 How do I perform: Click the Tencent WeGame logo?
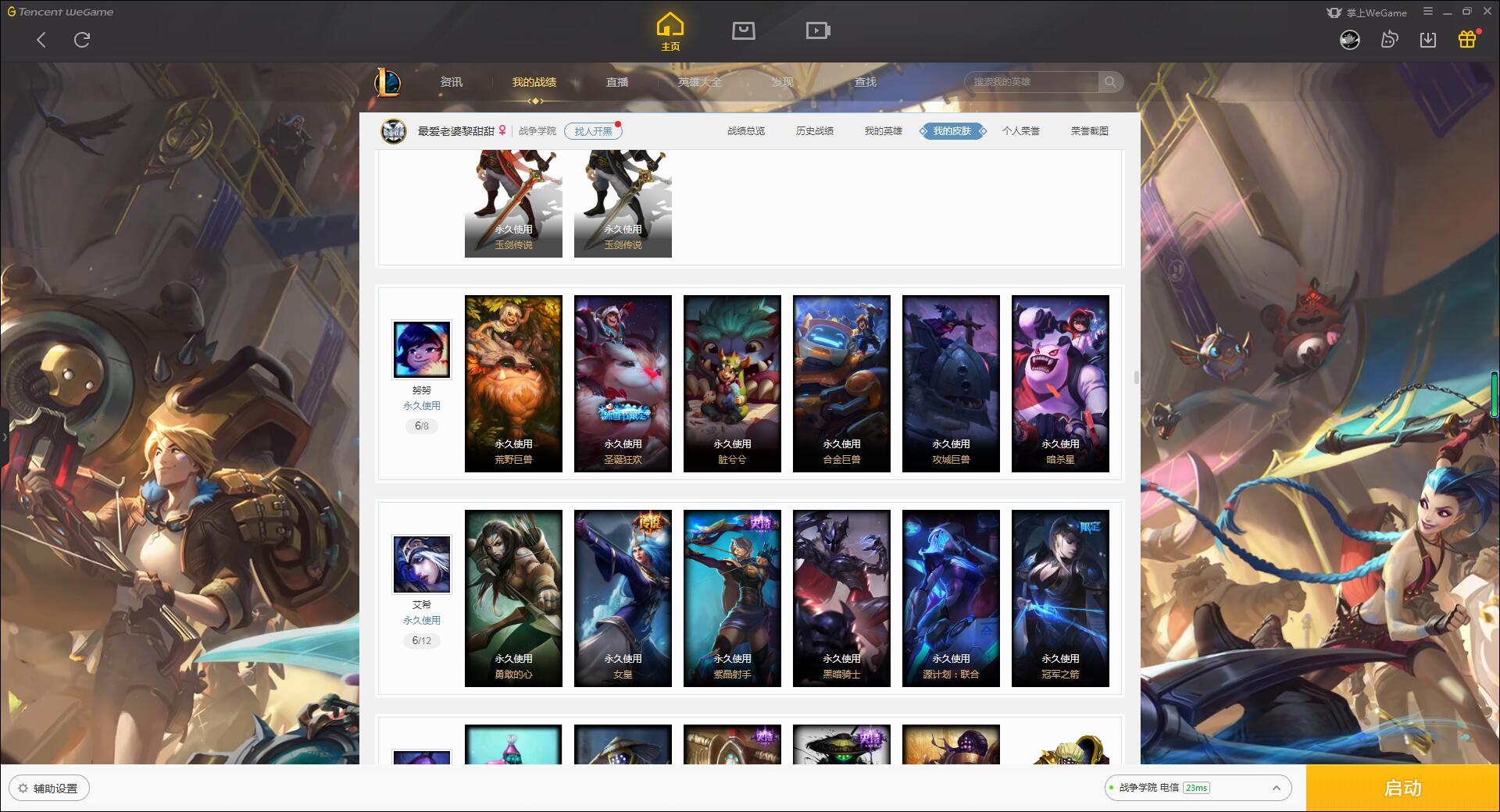(60, 12)
